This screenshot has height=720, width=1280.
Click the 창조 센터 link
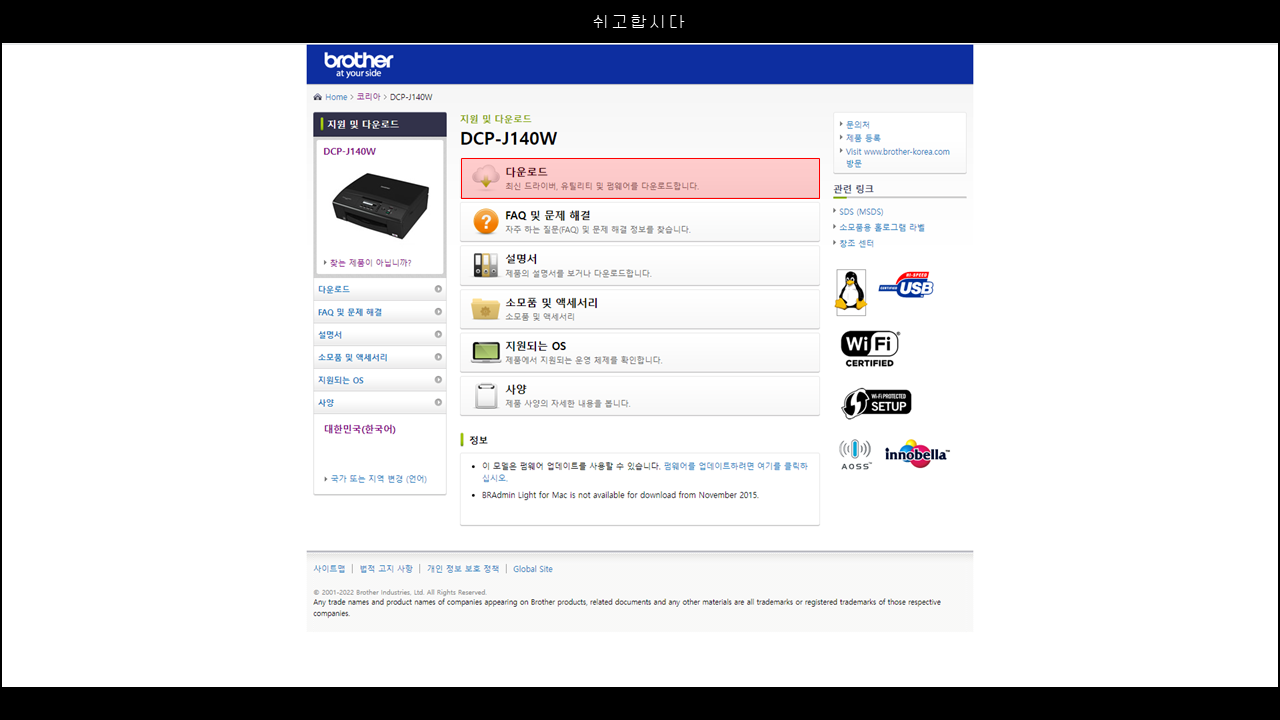(x=856, y=244)
